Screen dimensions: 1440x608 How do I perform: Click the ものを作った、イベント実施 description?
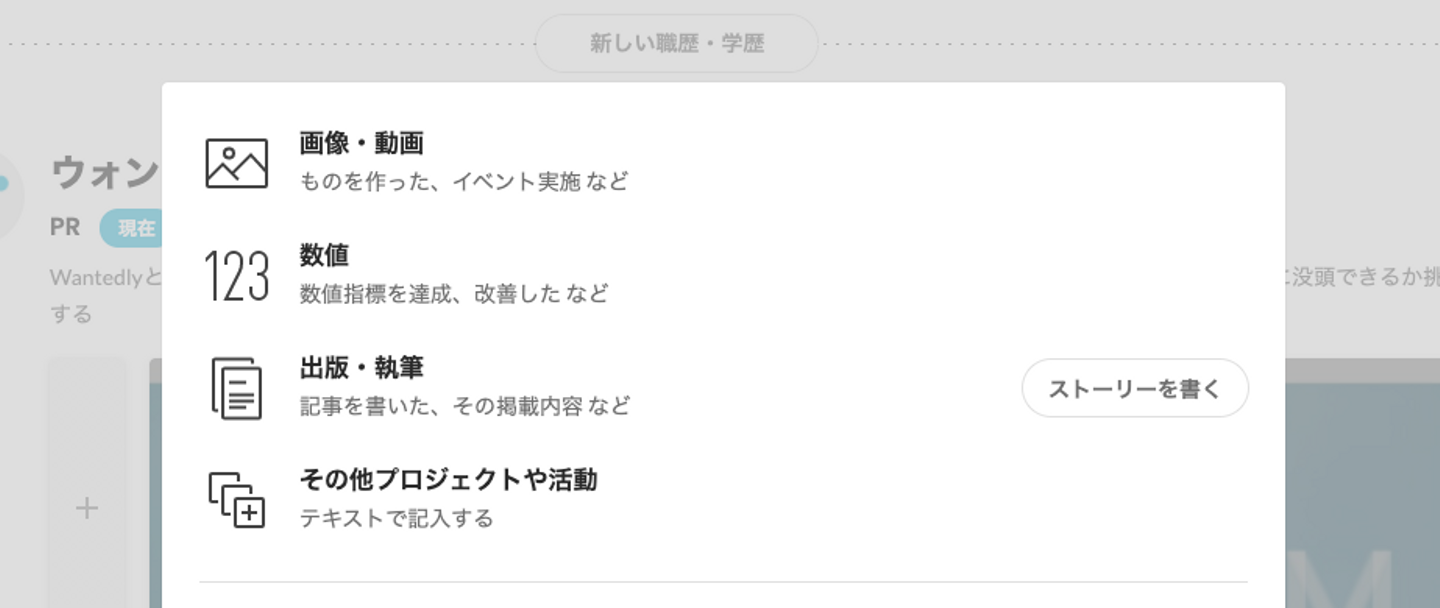[464, 182]
